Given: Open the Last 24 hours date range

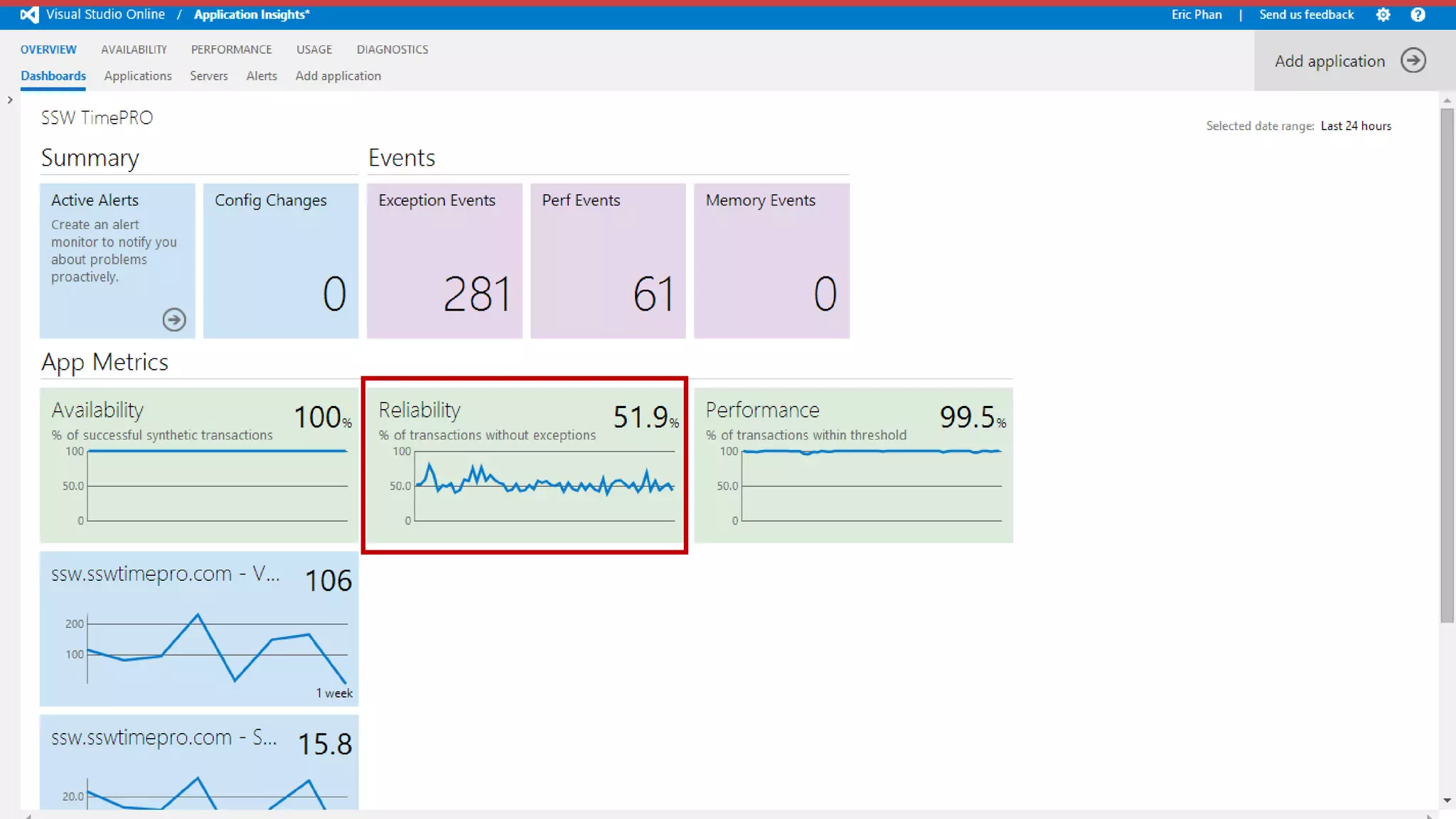Looking at the screenshot, I should [x=1355, y=126].
